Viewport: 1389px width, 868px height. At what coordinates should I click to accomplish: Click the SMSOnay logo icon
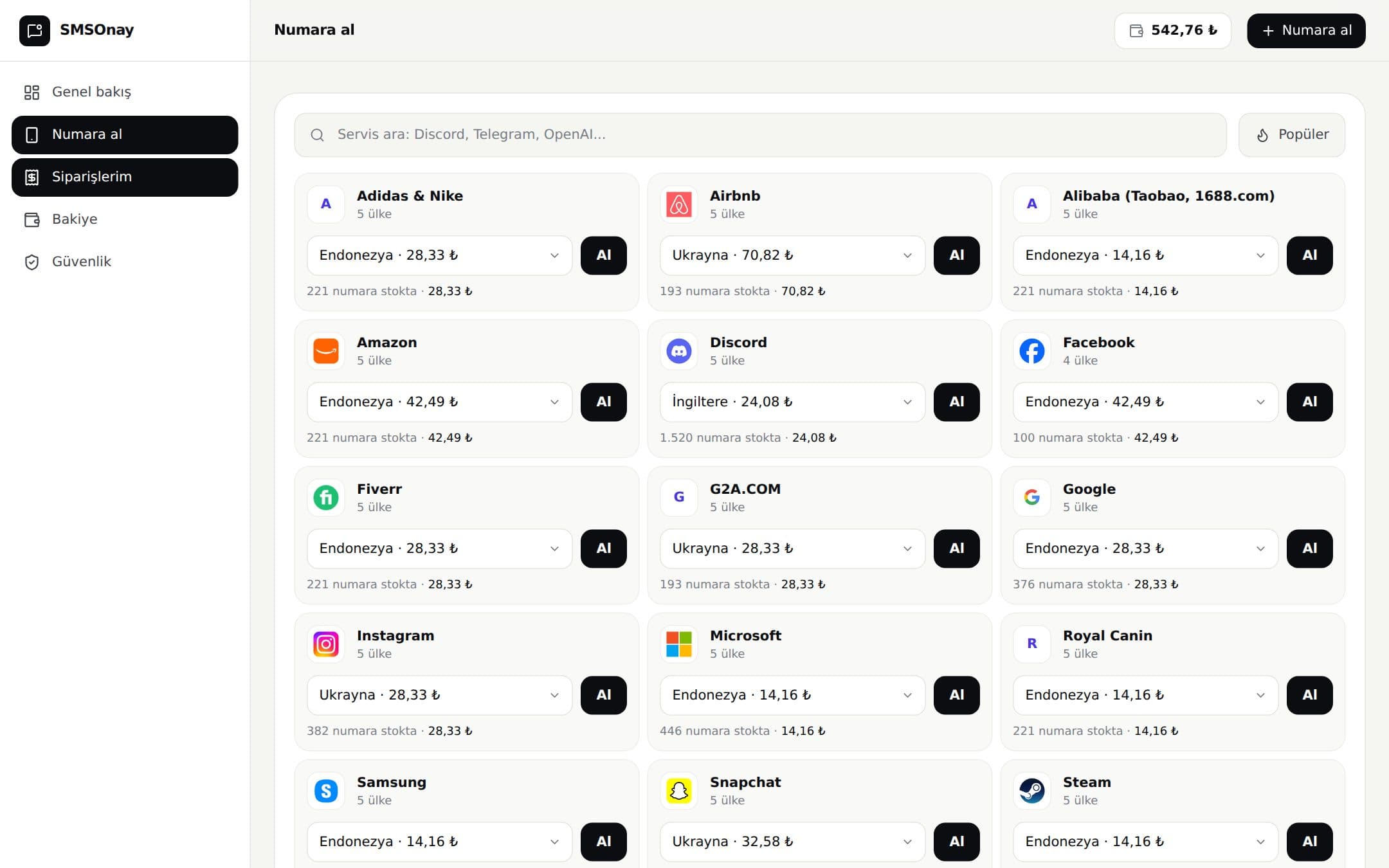tap(35, 30)
